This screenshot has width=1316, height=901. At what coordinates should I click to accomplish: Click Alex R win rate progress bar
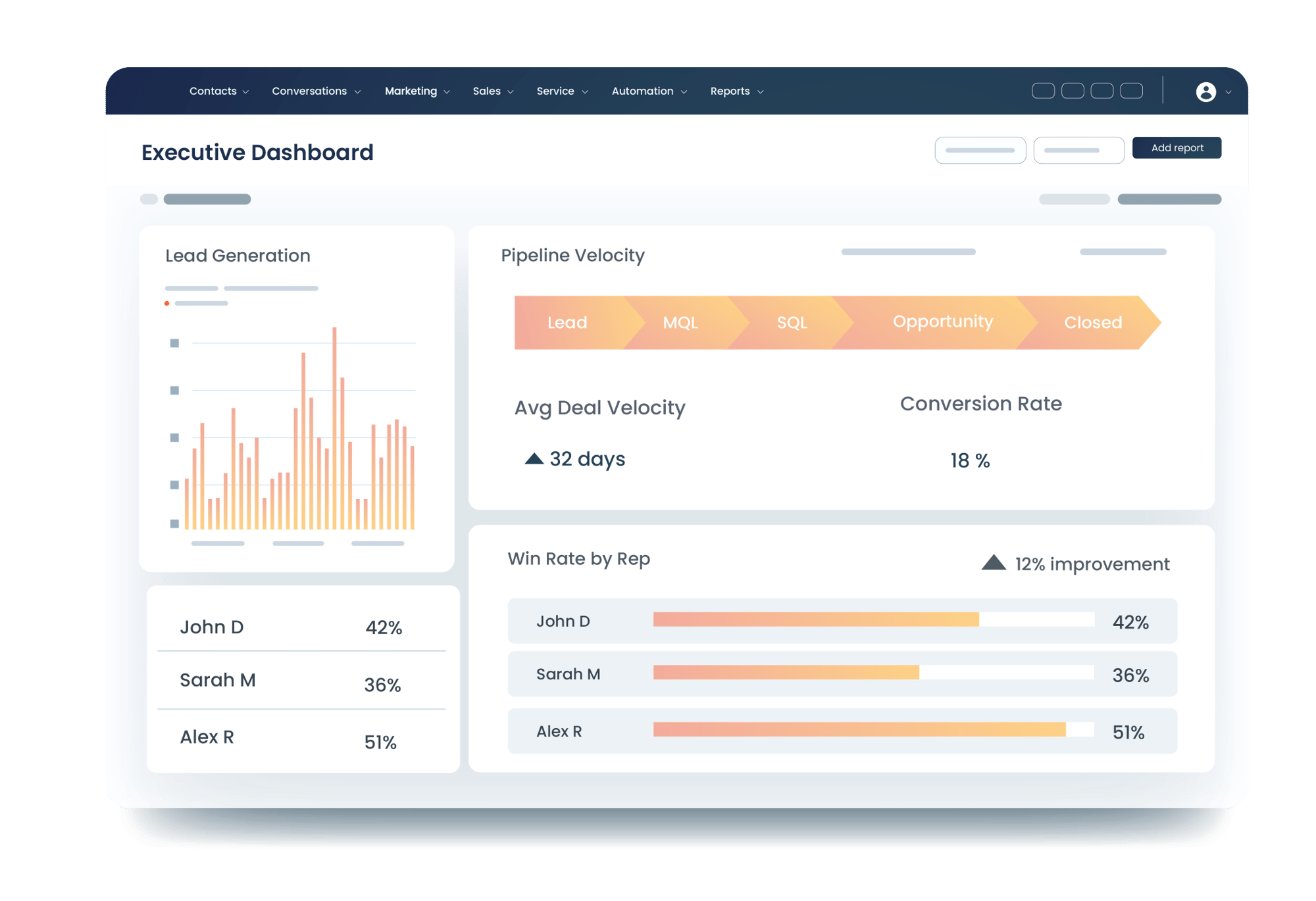pos(874,729)
